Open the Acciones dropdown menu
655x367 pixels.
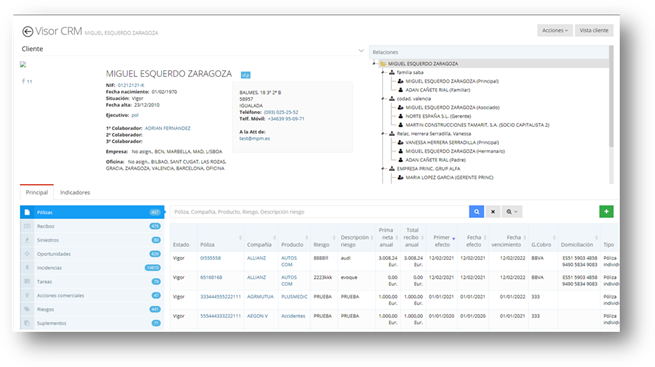554,30
